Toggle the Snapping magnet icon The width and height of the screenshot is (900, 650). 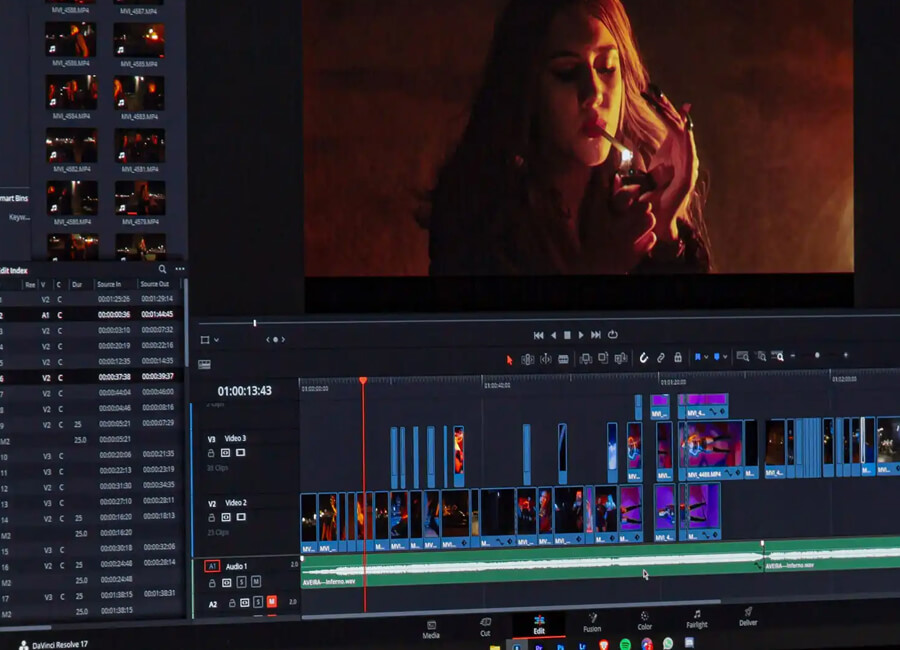(x=644, y=357)
